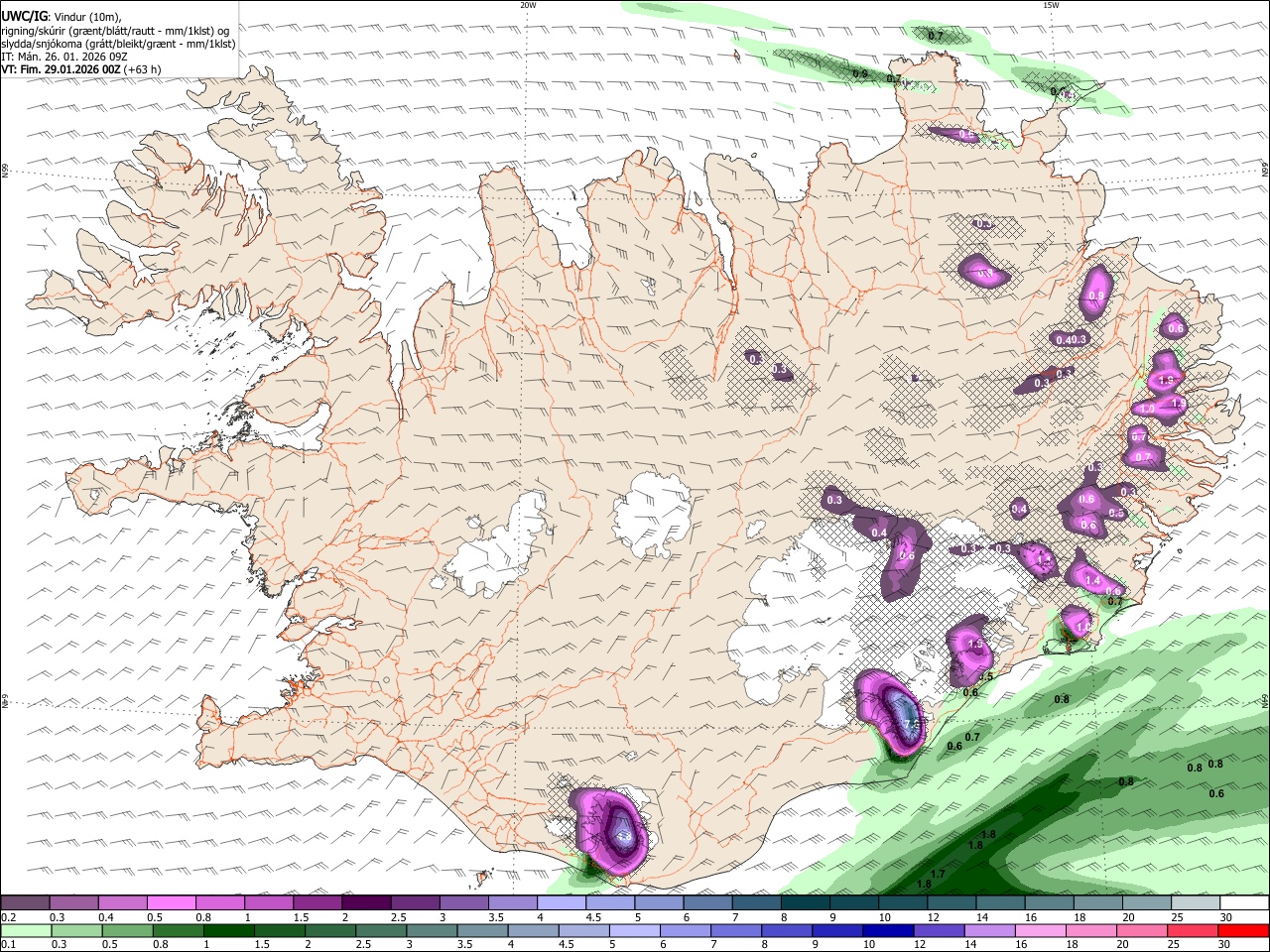
Task: Pick the palest green swatch after 0.1
Action: 26,930
